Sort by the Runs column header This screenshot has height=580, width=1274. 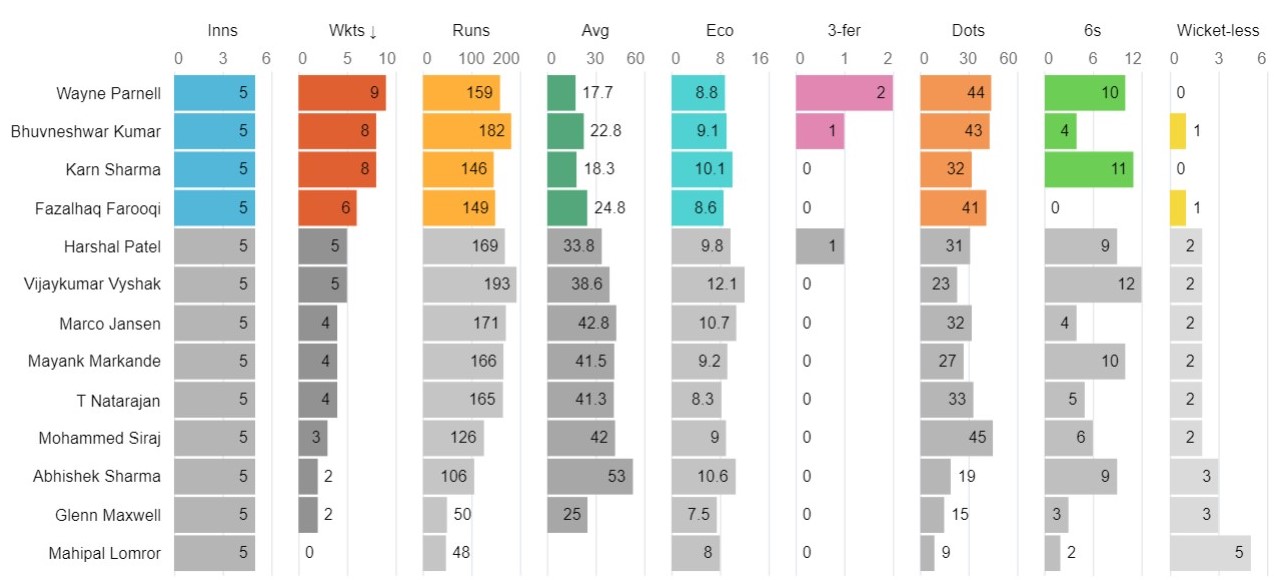[468, 31]
